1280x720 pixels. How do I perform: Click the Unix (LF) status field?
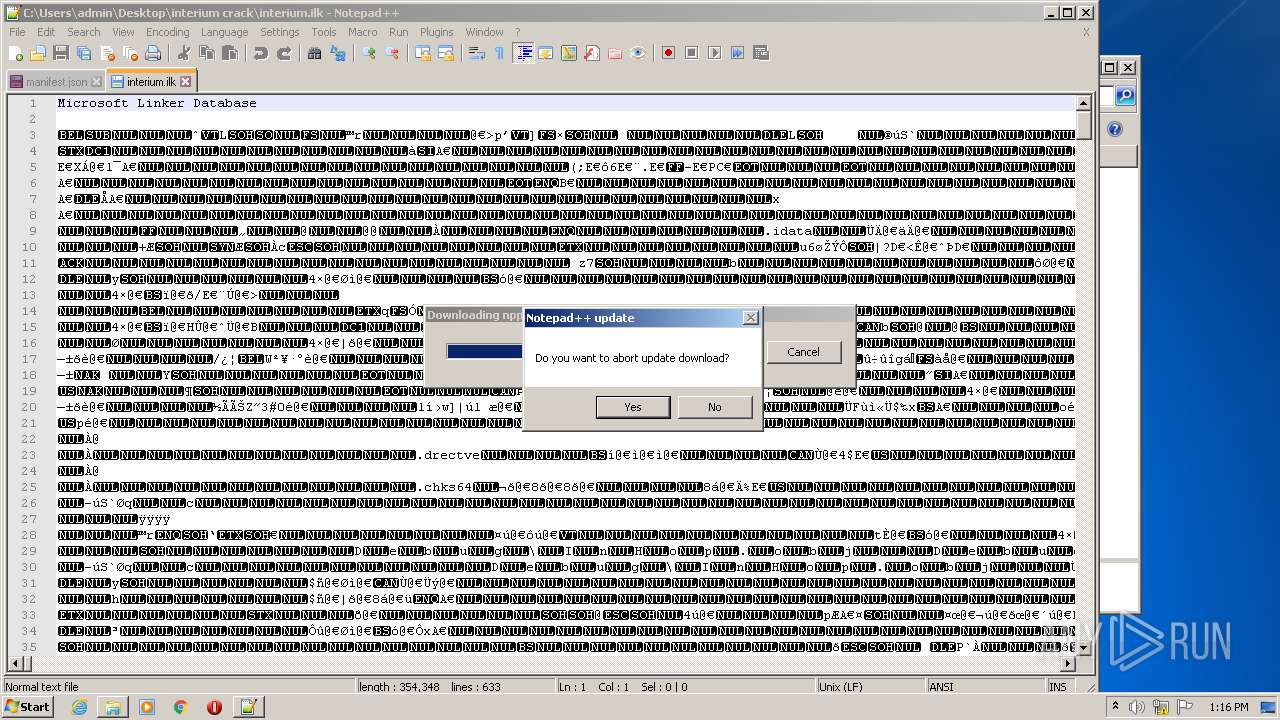coord(871,687)
